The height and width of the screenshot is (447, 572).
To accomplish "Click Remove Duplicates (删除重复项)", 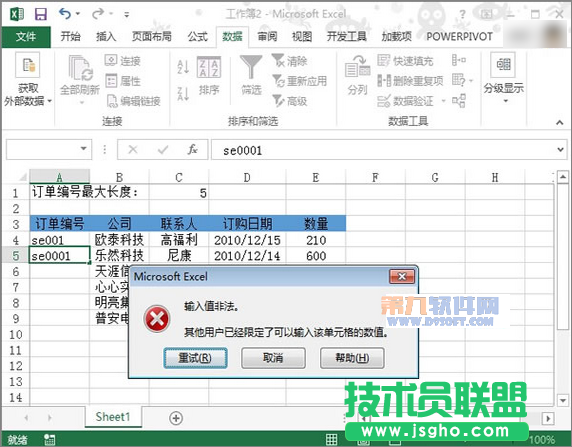I will (410, 81).
